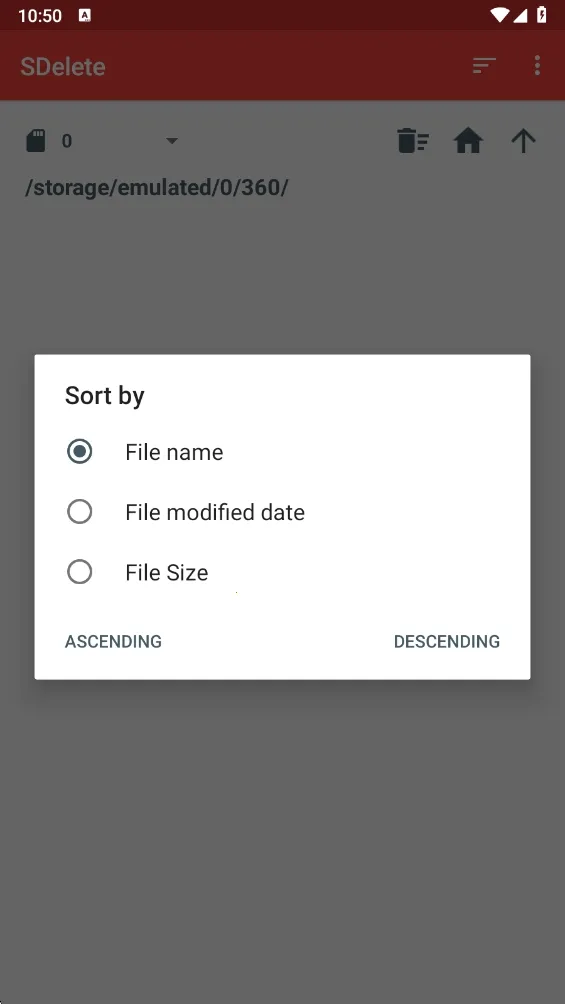Tap the SD card storage icon
This screenshot has height=1004, width=565.
36,140
